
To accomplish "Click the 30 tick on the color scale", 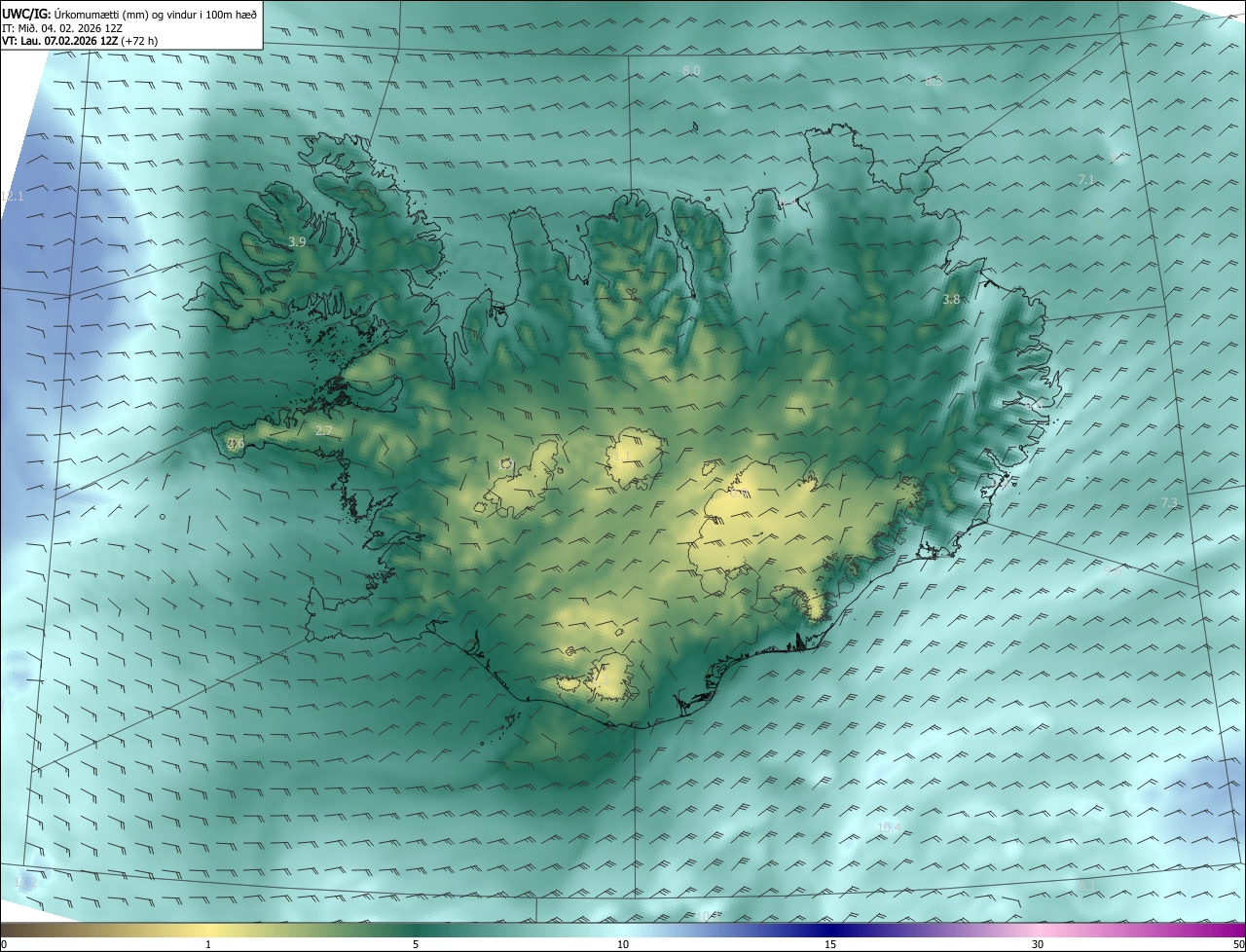I will pyautogui.click(x=1038, y=944).
